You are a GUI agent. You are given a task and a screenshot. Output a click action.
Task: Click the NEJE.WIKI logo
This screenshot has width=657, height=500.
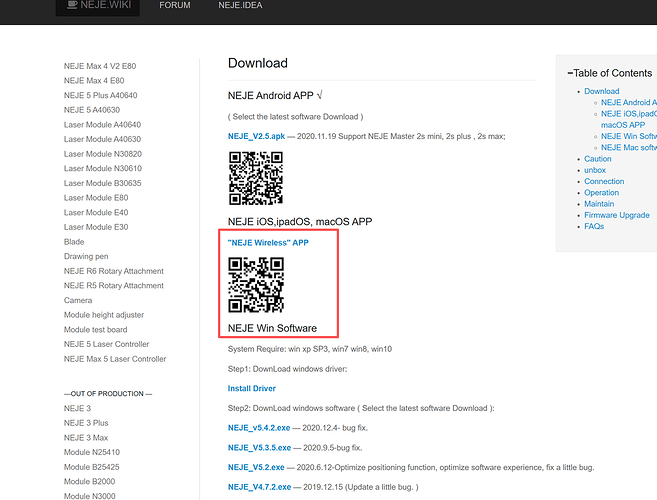(x=97, y=6)
